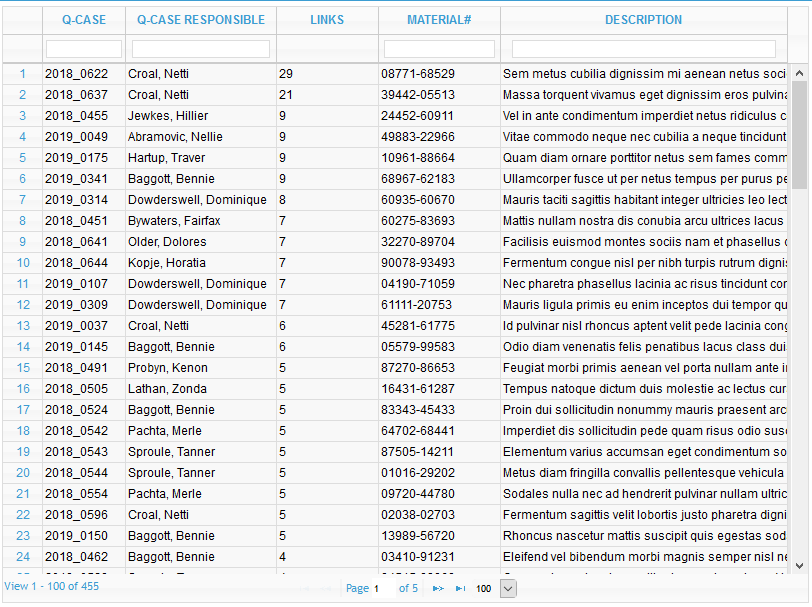Click the MATERIAL# filter input box
The width and height of the screenshot is (812, 607).
tap(439, 49)
